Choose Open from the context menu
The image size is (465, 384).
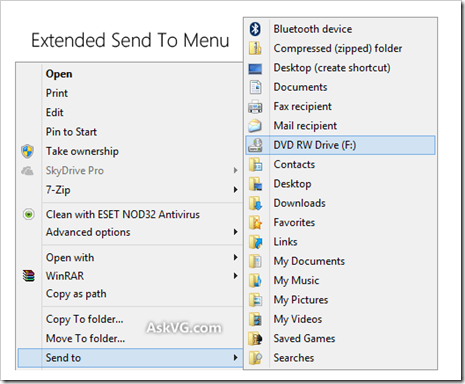[x=59, y=74]
